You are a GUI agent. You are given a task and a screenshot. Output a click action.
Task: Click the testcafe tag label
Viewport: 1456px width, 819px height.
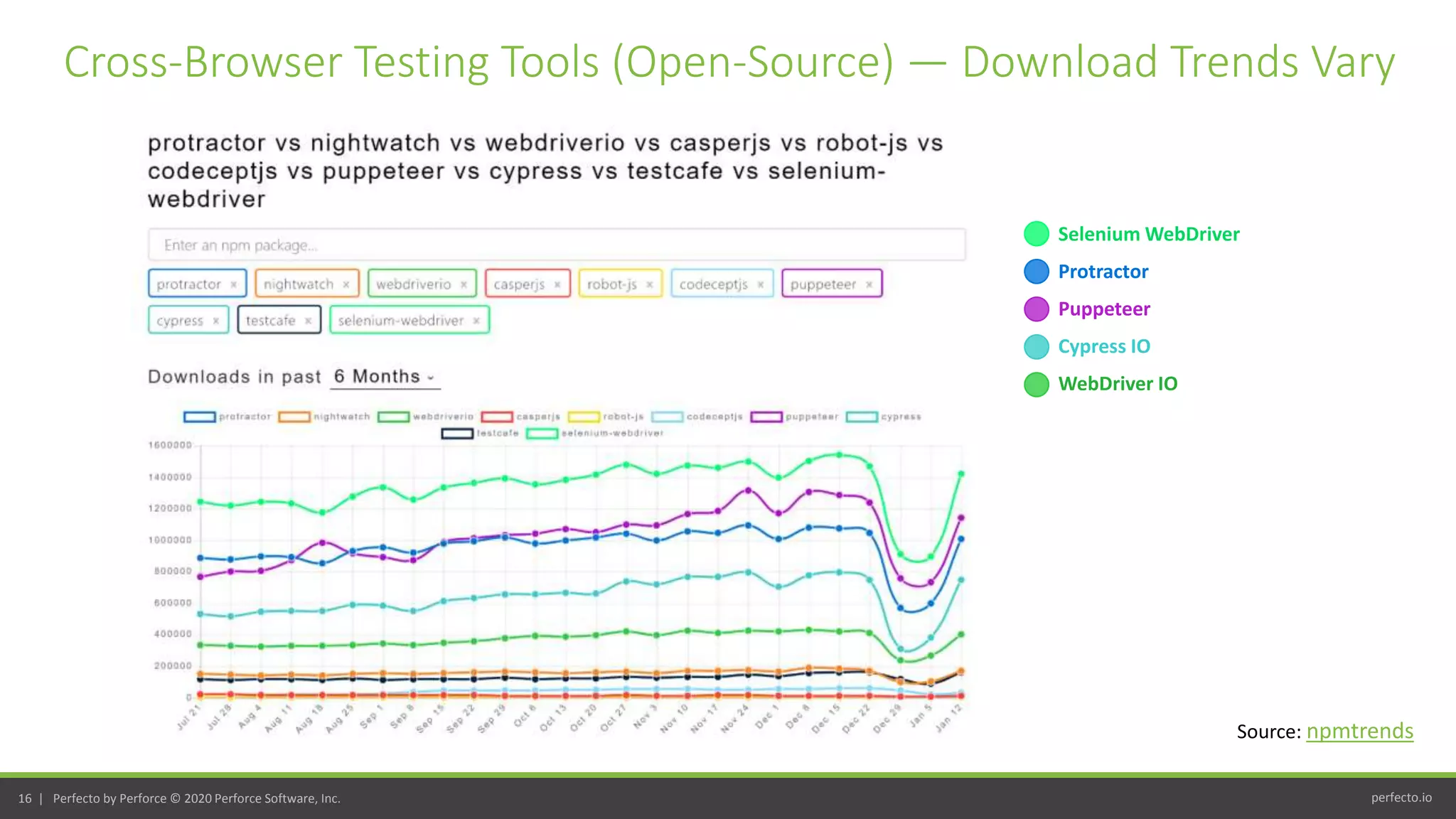click(x=270, y=321)
